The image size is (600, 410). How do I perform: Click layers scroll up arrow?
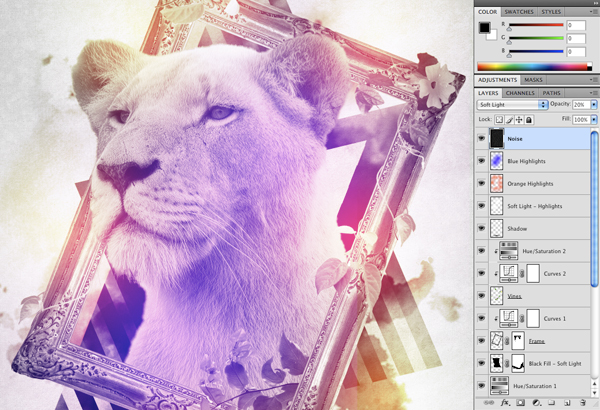pyautogui.click(x=594, y=384)
